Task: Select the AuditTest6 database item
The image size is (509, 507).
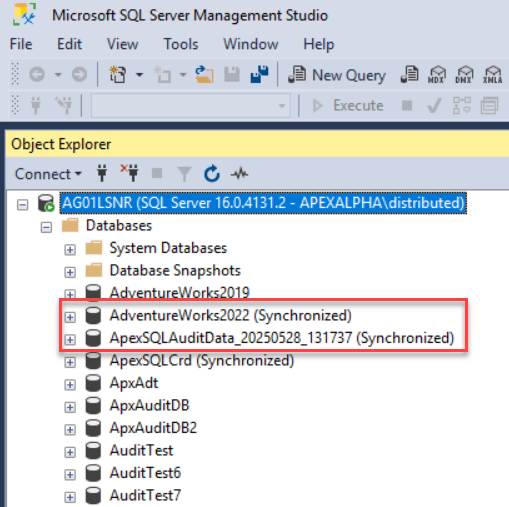Action: [145, 473]
